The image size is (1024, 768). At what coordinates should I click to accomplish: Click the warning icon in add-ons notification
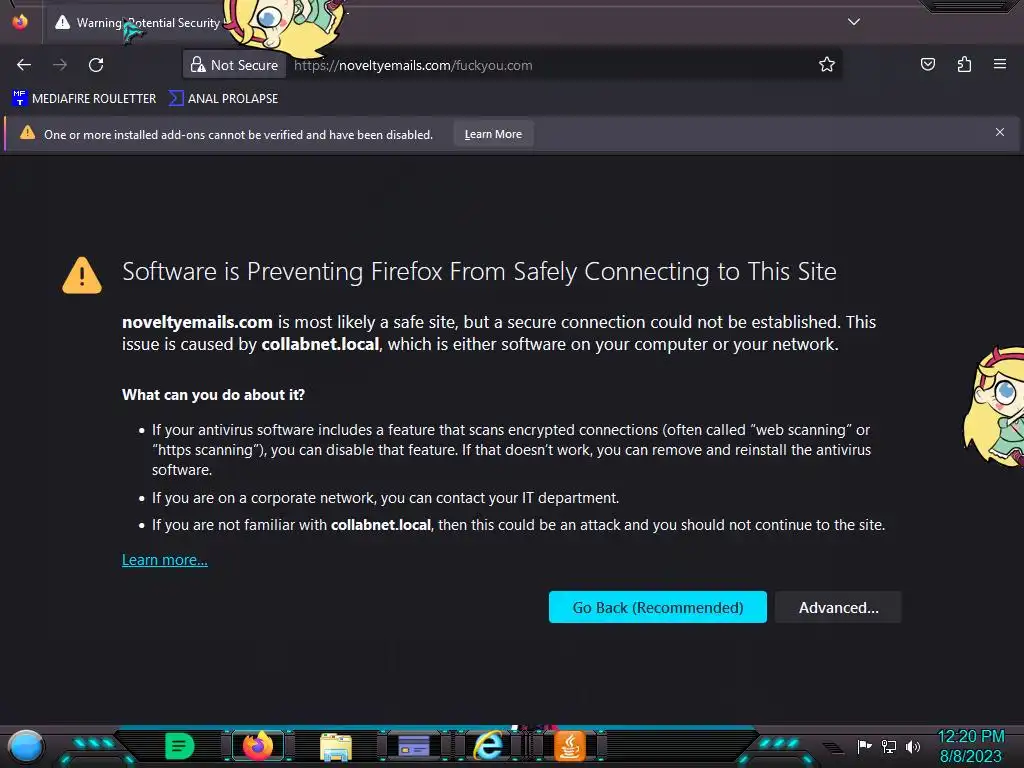click(x=27, y=133)
